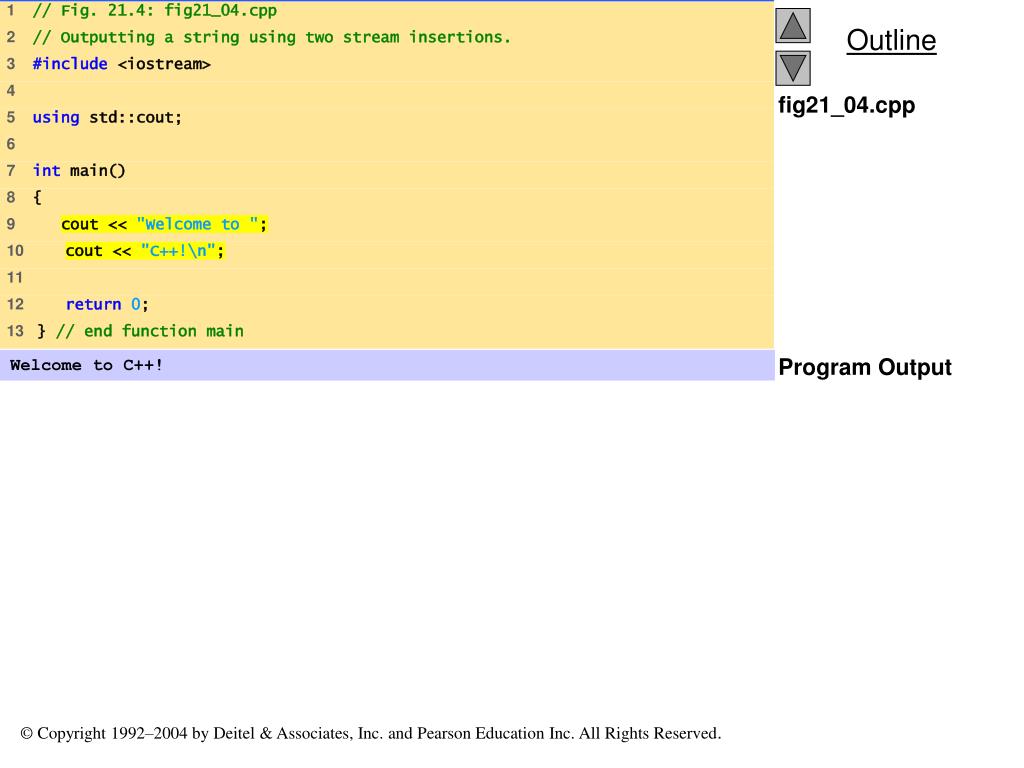This screenshot has width=1024, height=768.
Task: Click line number 10
Action: [15, 251]
